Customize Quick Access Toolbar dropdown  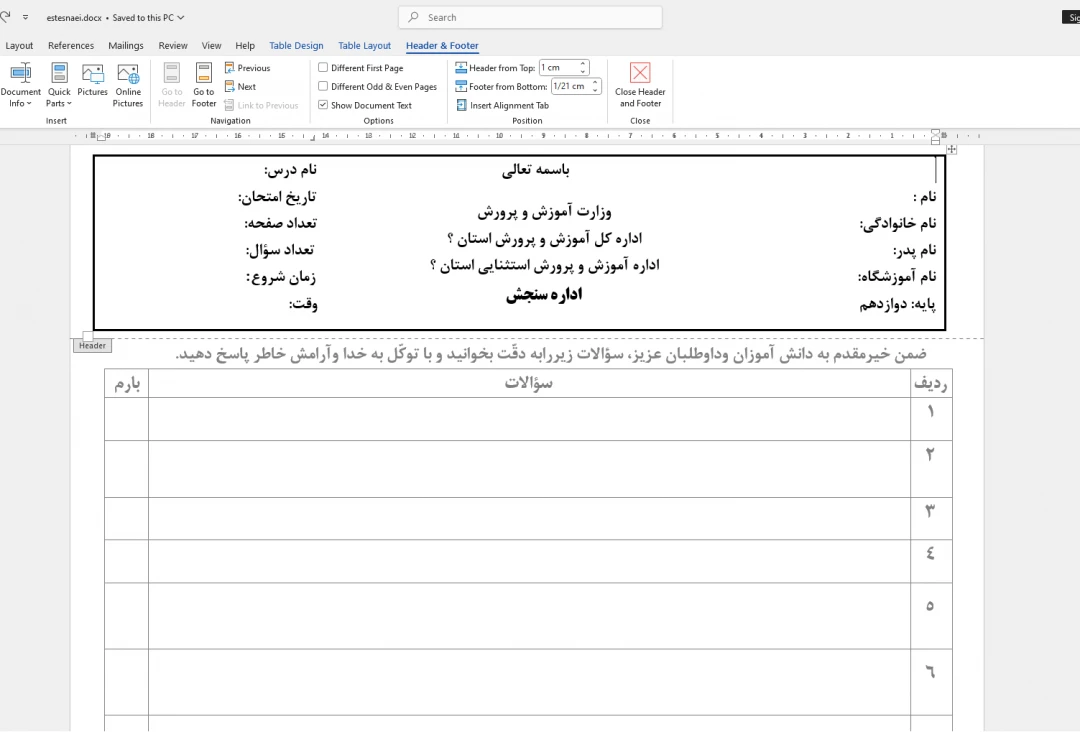pyautogui.click(x=25, y=17)
